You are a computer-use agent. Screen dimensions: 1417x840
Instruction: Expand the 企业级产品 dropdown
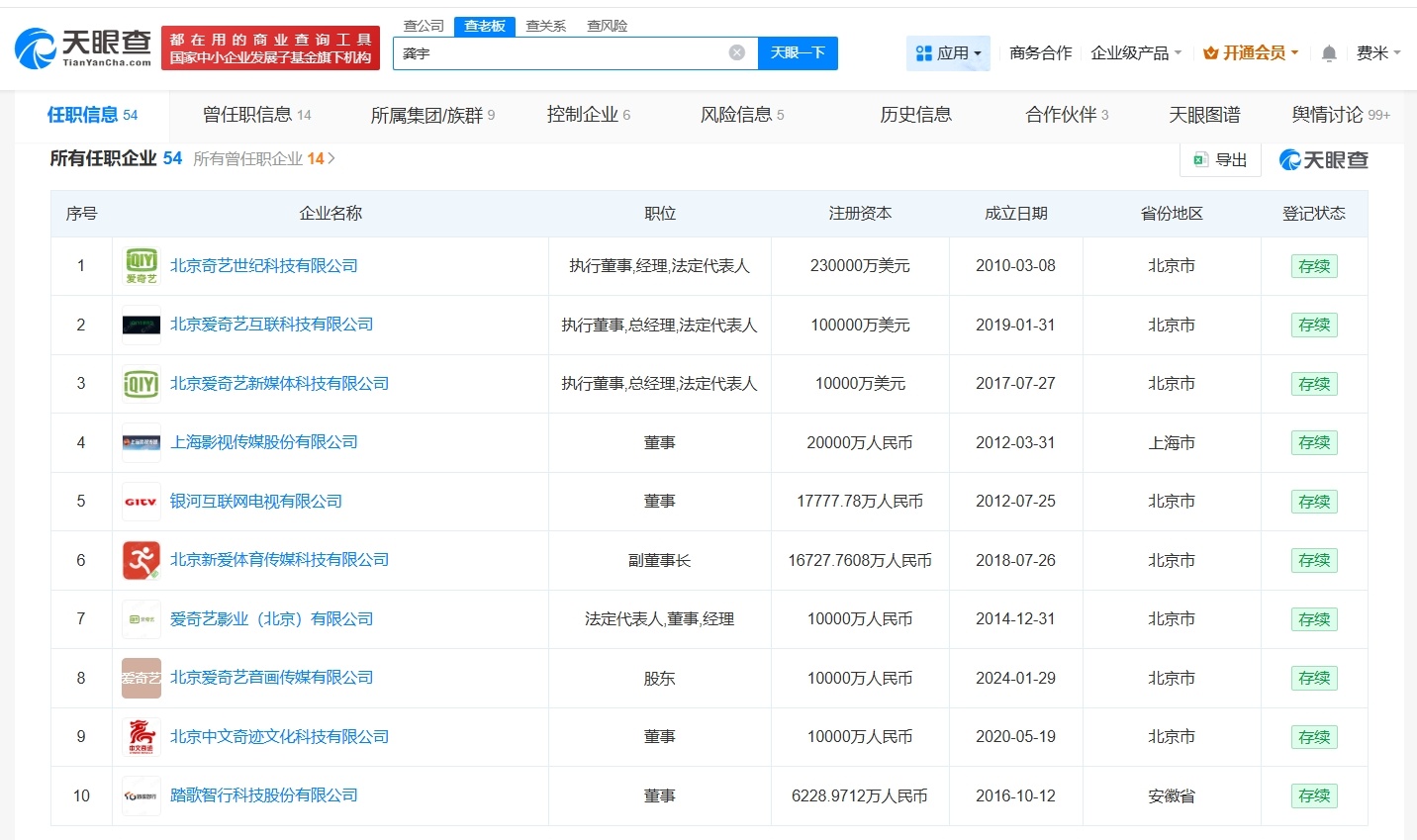(1134, 52)
